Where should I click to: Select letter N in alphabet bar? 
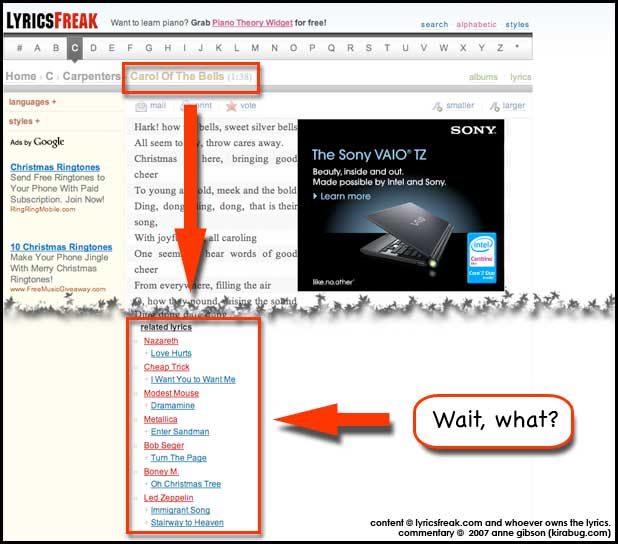275,48
